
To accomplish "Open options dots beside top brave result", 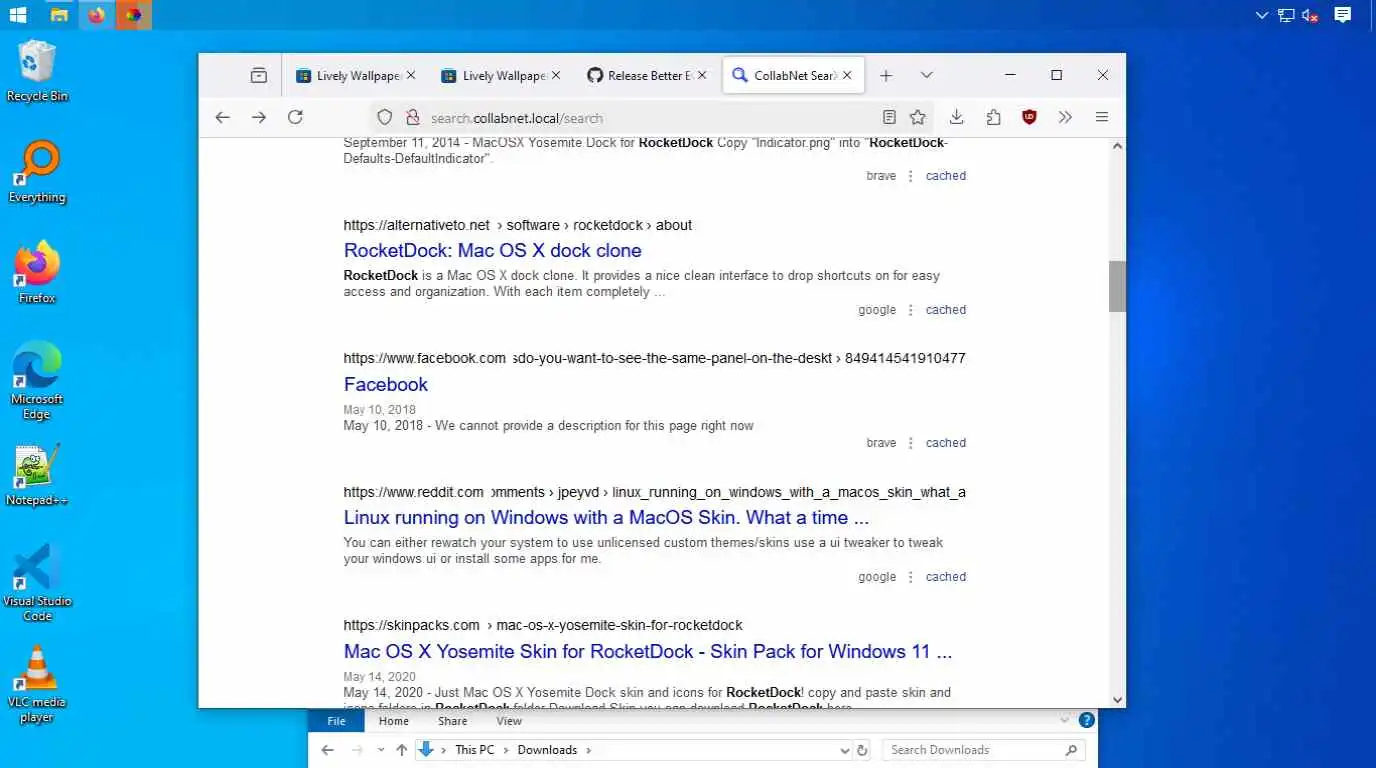I will 910,176.
